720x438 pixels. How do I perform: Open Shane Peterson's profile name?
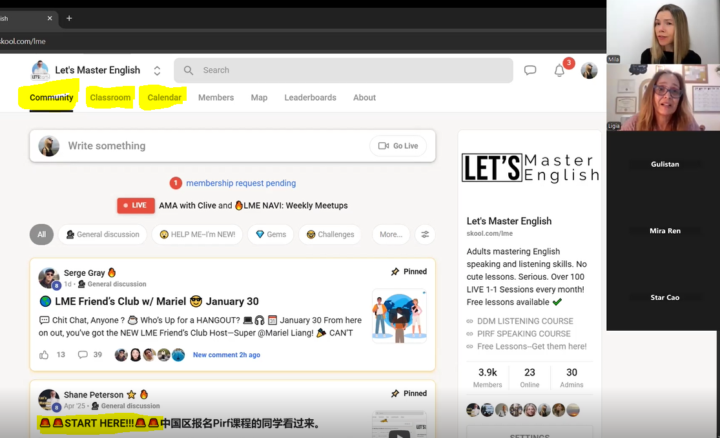coord(94,395)
